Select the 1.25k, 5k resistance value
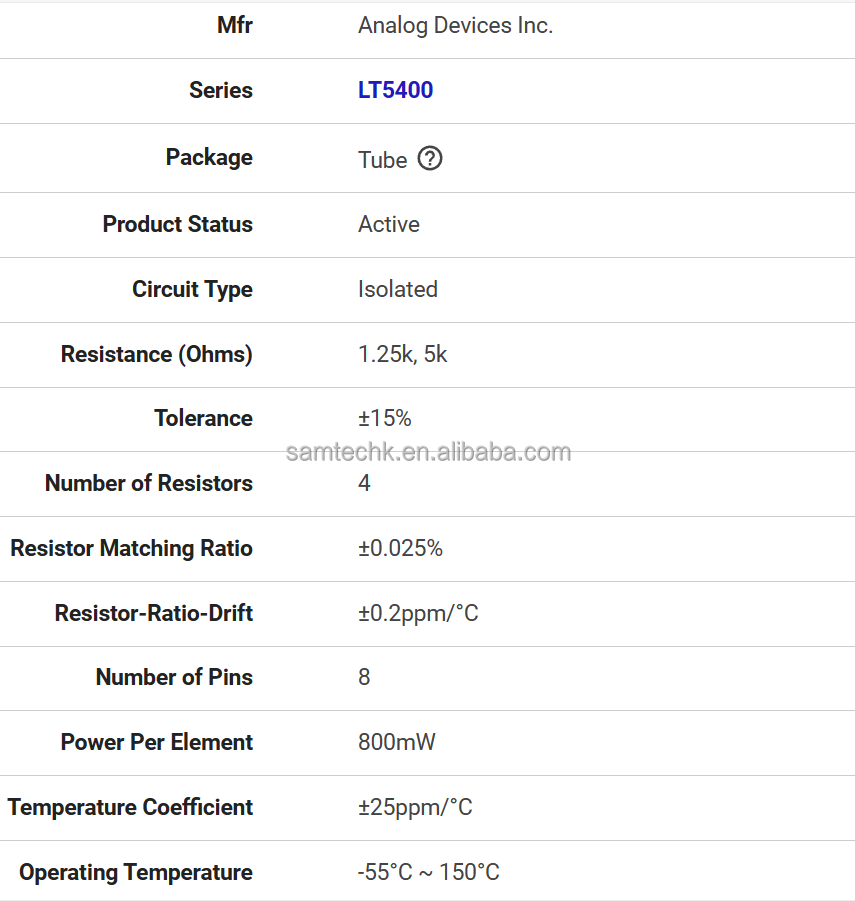 click(x=402, y=354)
